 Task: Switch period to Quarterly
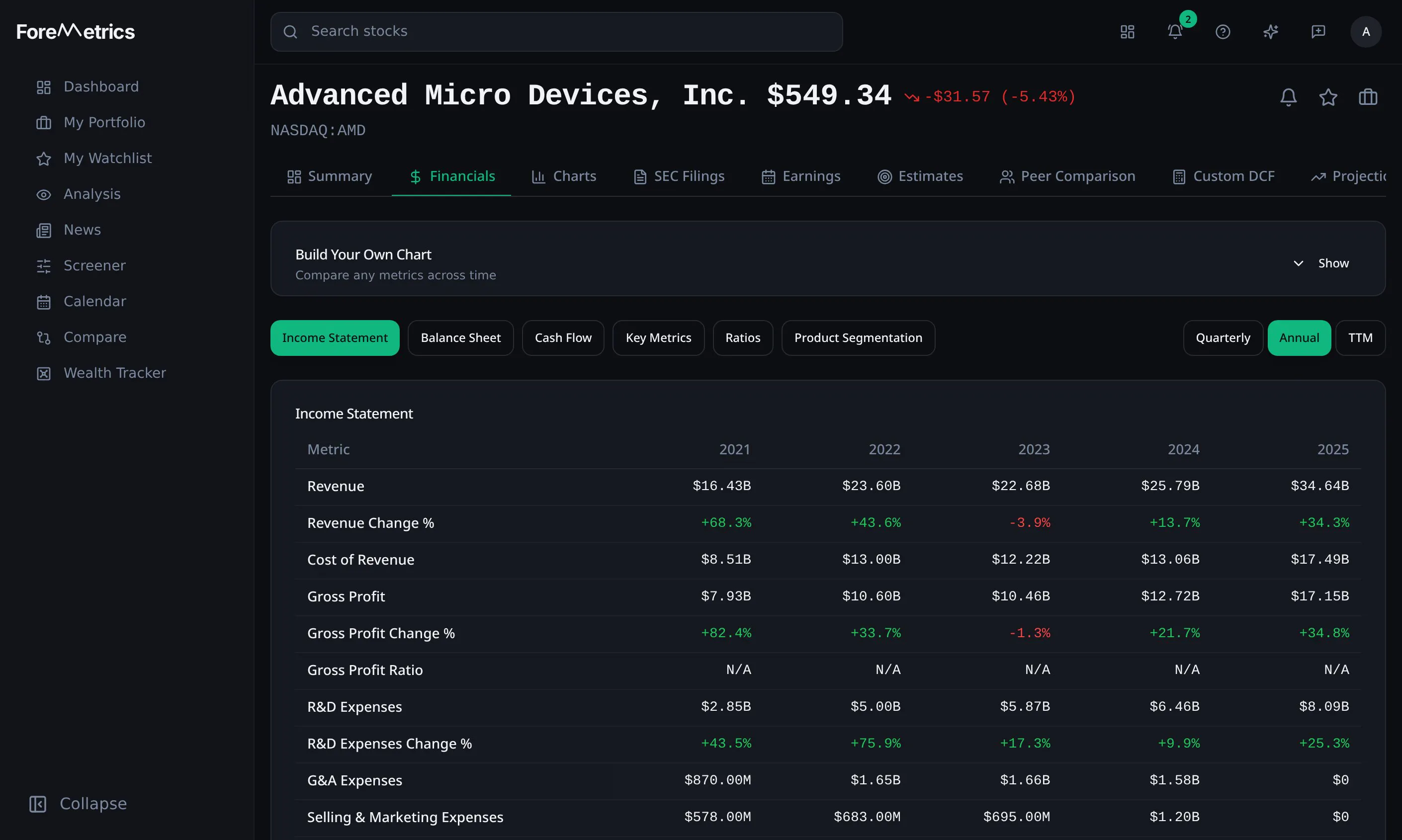coord(1223,338)
